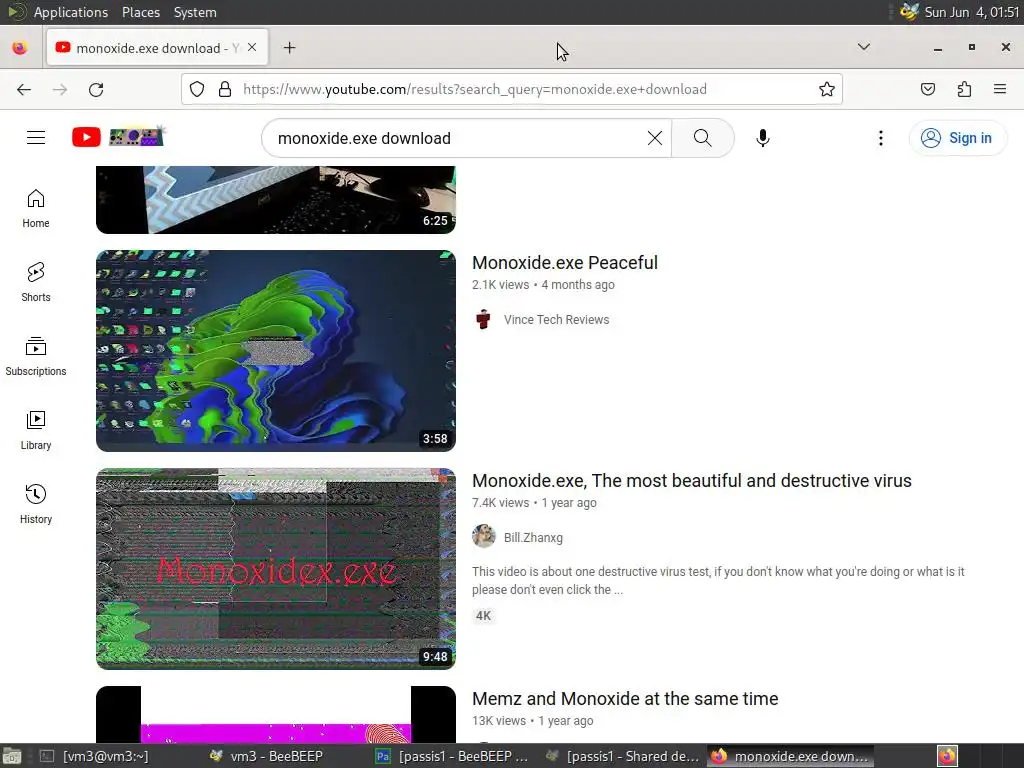This screenshot has width=1024, height=768.
Task: Visit Bill.Zhanxg channel name
Action: tap(533, 537)
